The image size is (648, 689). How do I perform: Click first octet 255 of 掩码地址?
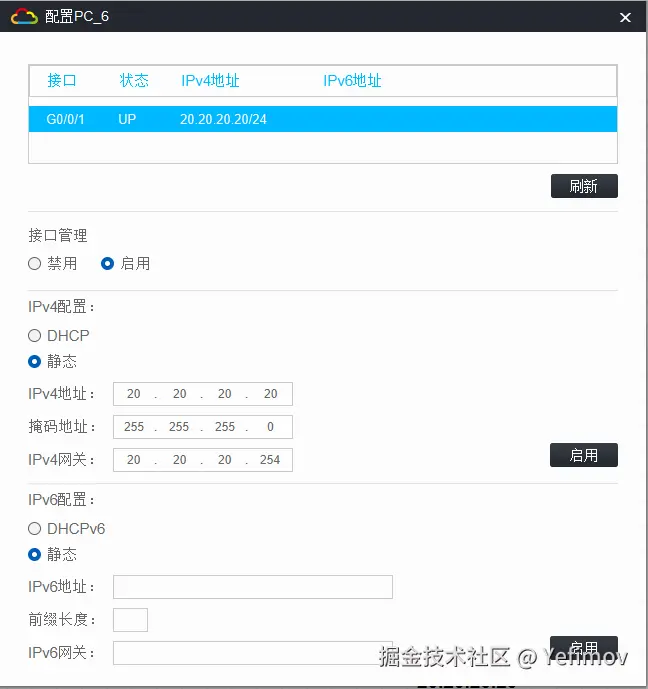tap(134, 427)
